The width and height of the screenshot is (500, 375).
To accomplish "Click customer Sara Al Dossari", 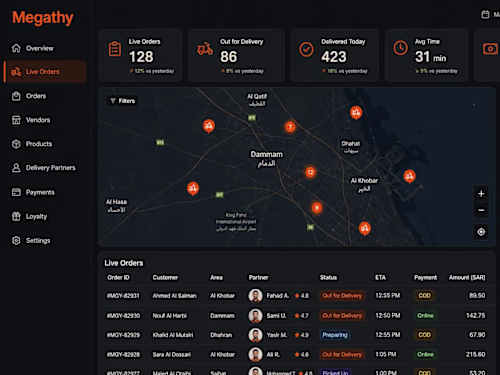I will 172,354.
